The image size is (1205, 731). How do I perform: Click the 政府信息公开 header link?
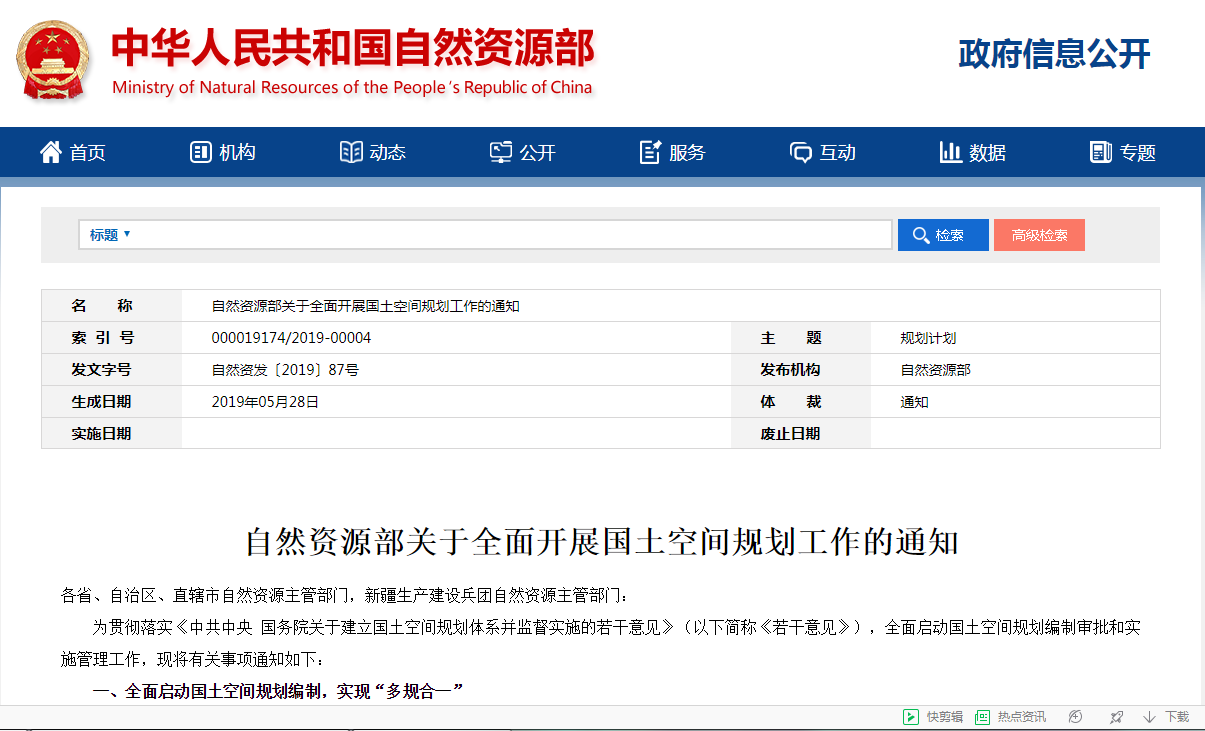coord(1054,54)
